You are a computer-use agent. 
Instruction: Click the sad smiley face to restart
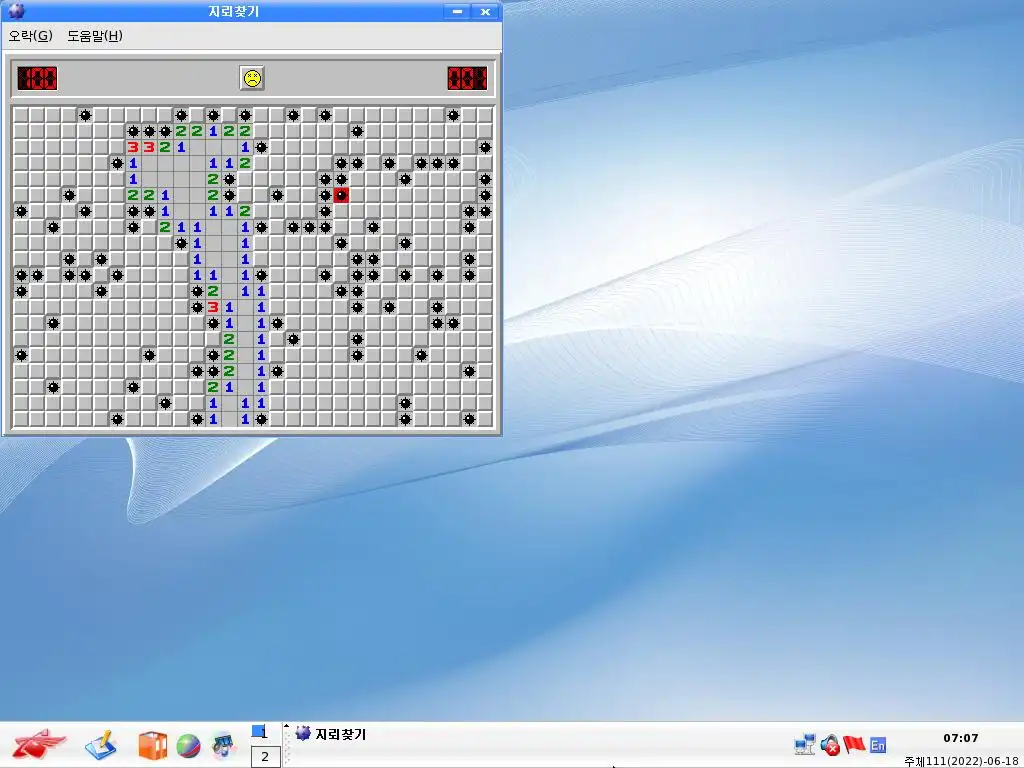251,78
